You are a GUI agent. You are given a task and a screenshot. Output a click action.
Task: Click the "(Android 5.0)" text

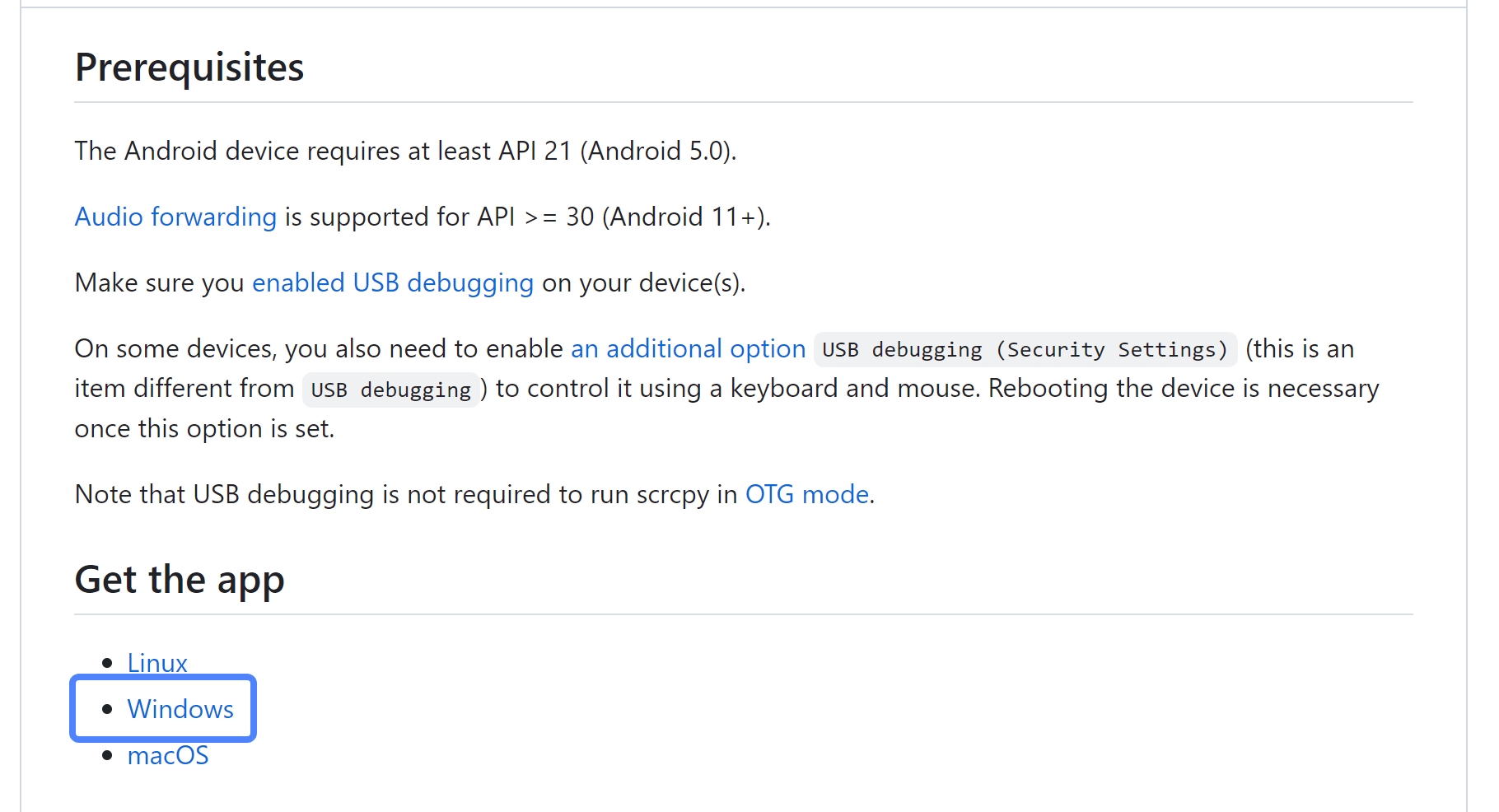click(x=657, y=151)
